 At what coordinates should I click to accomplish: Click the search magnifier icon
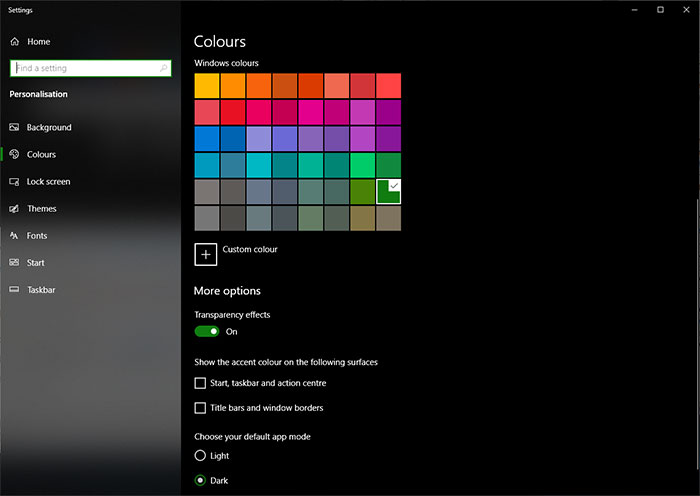[x=163, y=68]
